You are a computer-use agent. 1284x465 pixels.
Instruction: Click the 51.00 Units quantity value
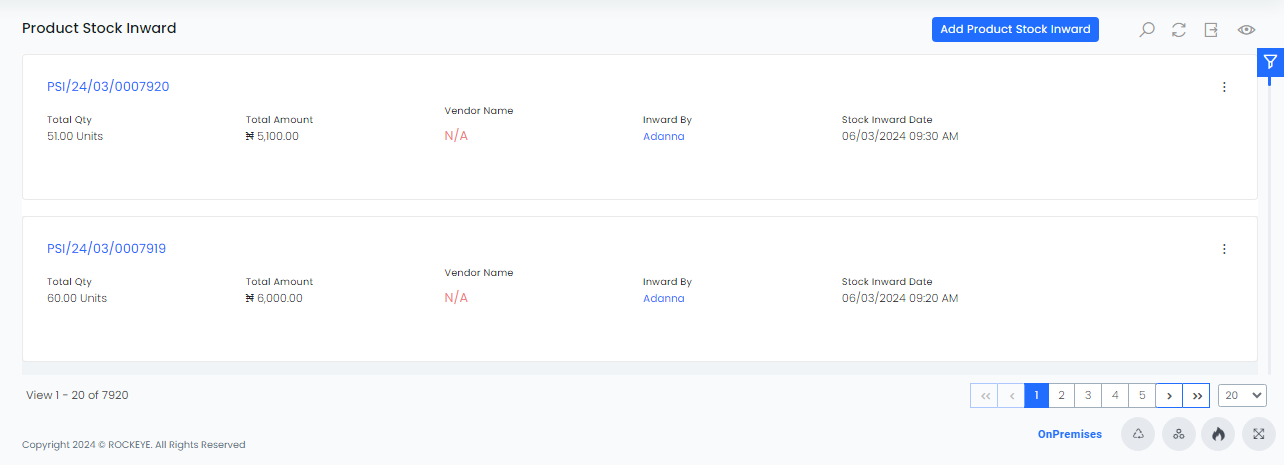coord(75,136)
